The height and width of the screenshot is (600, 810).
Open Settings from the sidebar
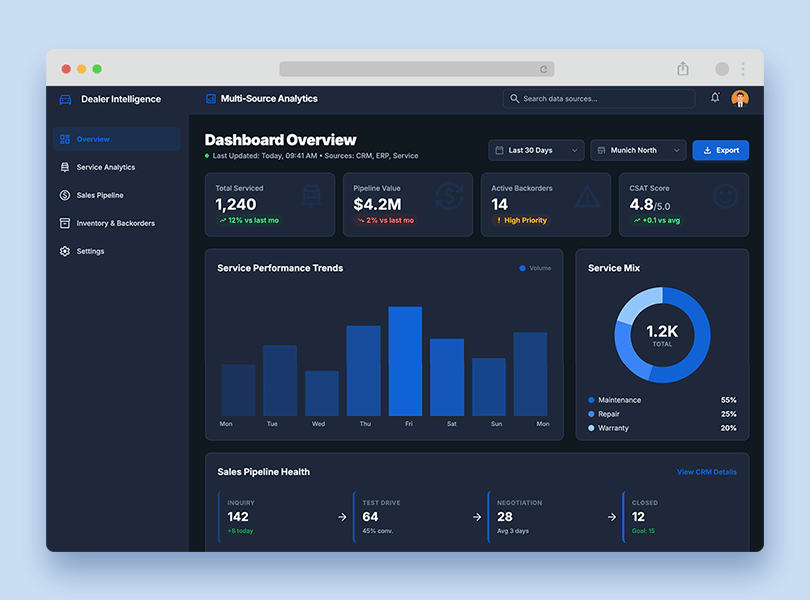pos(90,251)
